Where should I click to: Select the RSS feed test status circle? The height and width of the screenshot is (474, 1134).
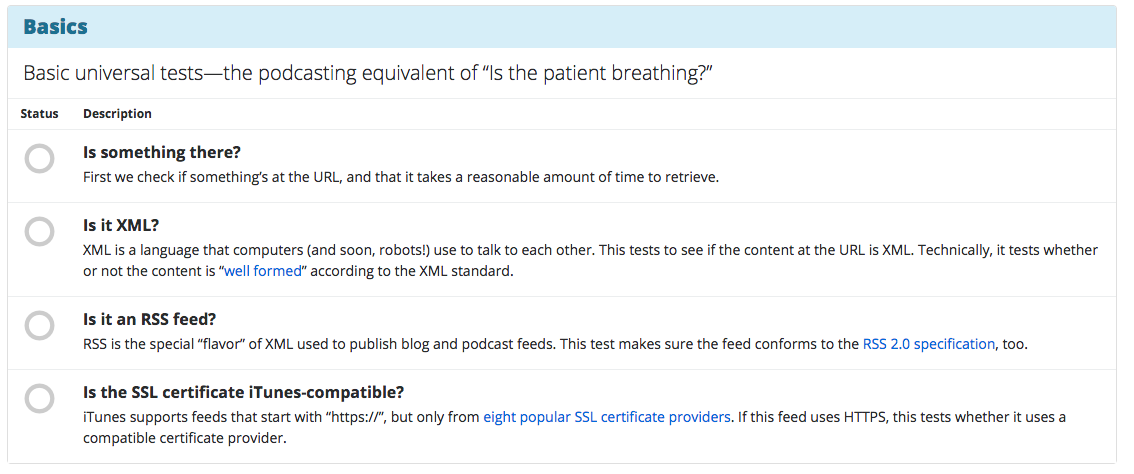39,326
